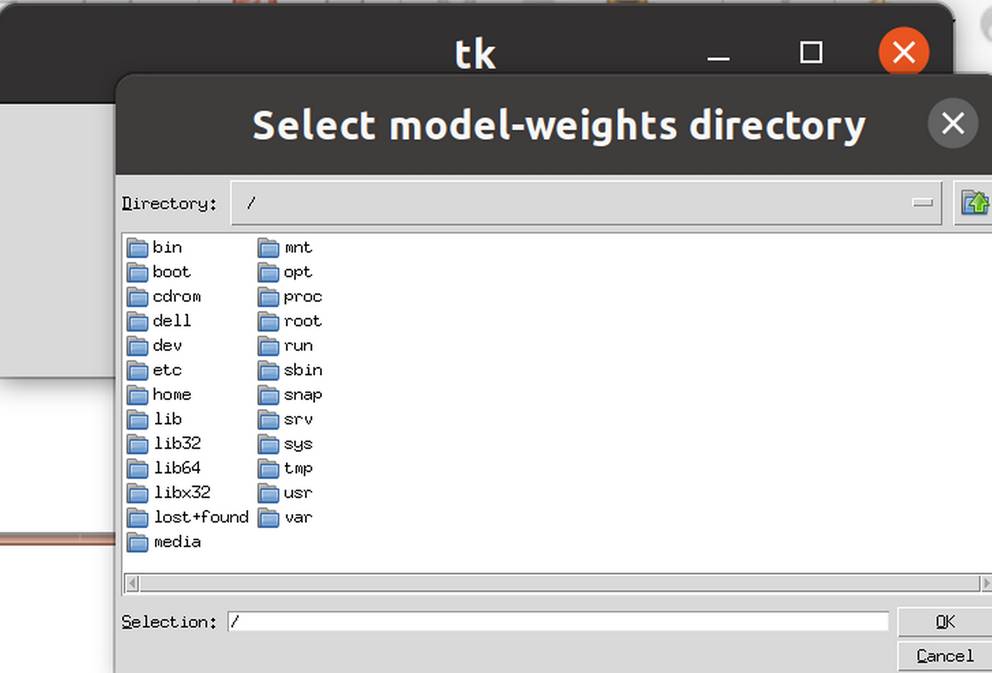Choose the mnt folder icon
992x673 pixels.
coord(268,248)
